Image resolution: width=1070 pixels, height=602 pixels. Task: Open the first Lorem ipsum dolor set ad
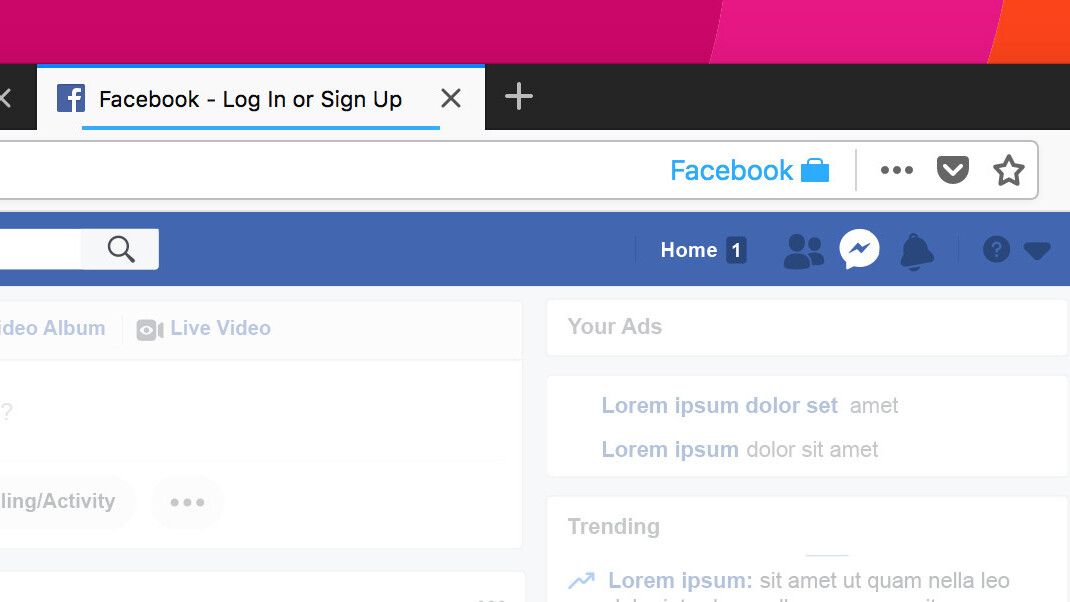719,405
